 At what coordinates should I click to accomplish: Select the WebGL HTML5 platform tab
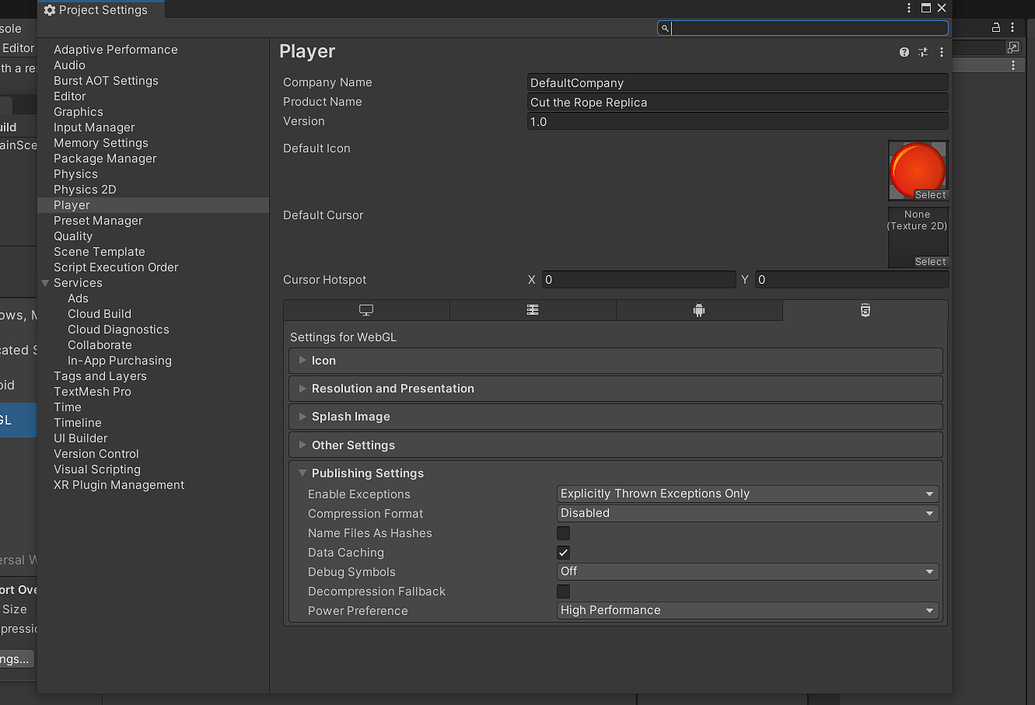click(x=865, y=311)
